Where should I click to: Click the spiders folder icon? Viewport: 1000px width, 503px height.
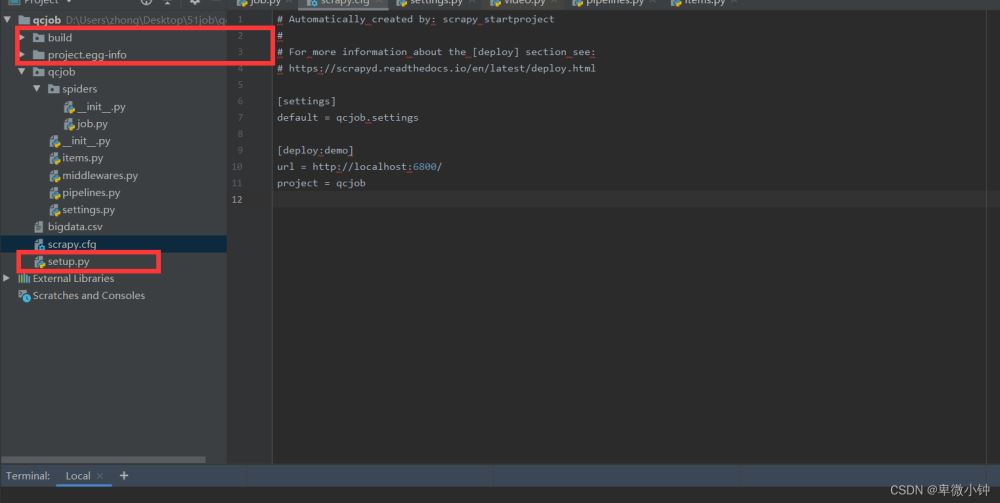coord(53,89)
